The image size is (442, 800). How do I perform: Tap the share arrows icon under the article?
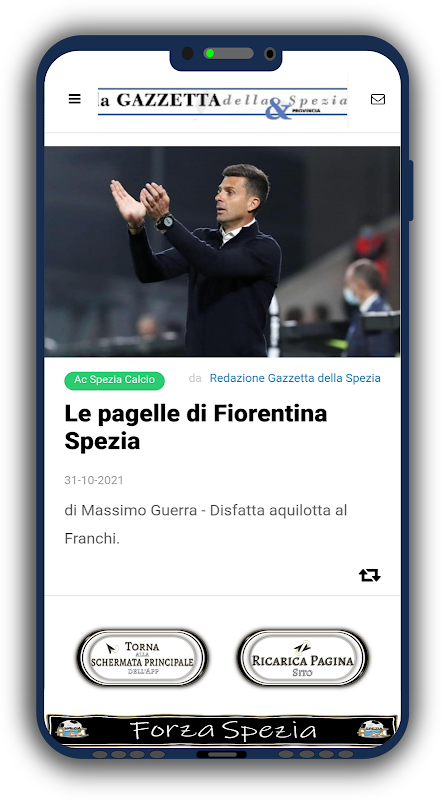pyautogui.click(x=370, y=576)
